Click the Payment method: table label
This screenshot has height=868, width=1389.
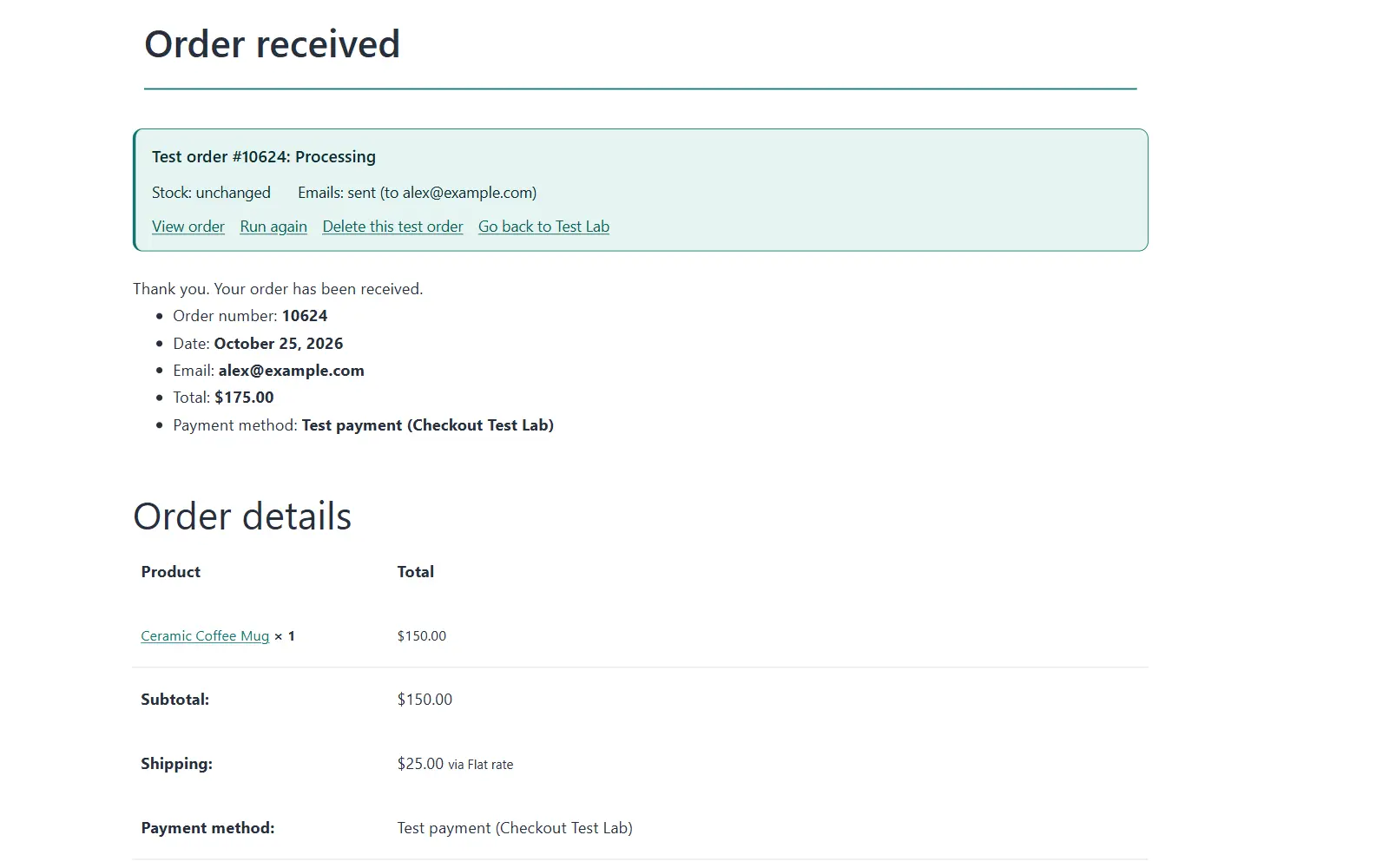coord(207,828)
